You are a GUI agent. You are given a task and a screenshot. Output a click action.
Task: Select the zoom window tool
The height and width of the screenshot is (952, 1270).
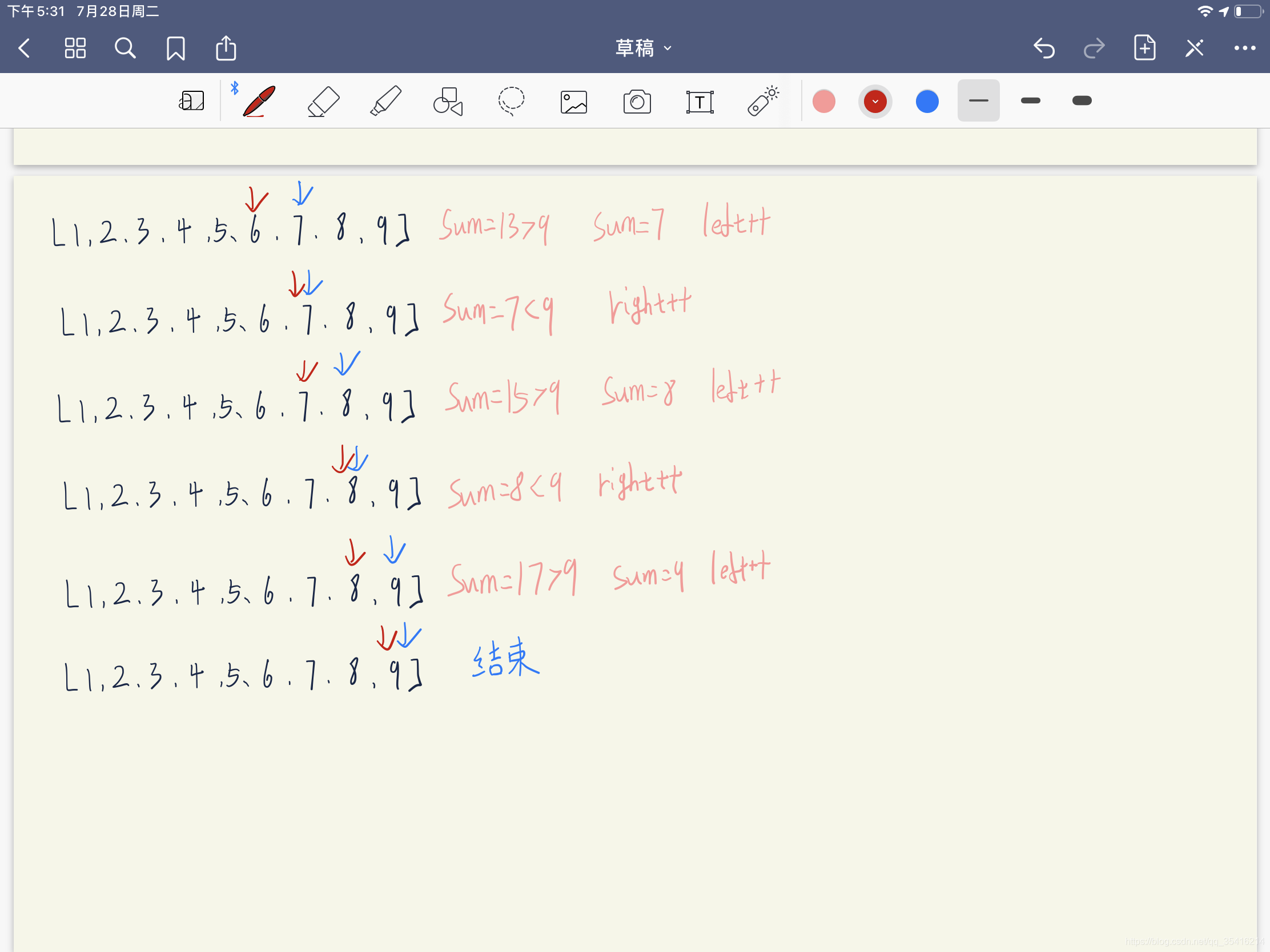tap(191, 101)
